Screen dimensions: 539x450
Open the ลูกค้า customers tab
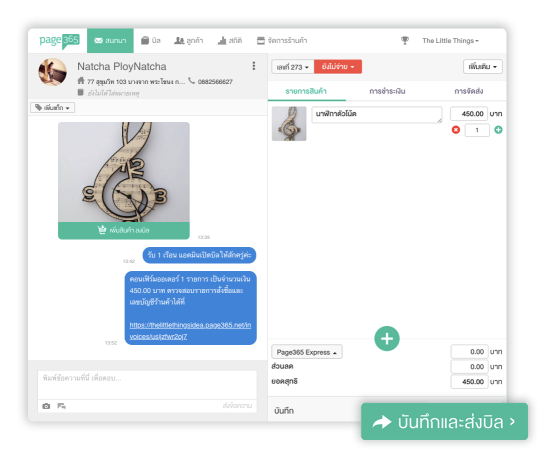pyautogui.click(x=188, y=41)
